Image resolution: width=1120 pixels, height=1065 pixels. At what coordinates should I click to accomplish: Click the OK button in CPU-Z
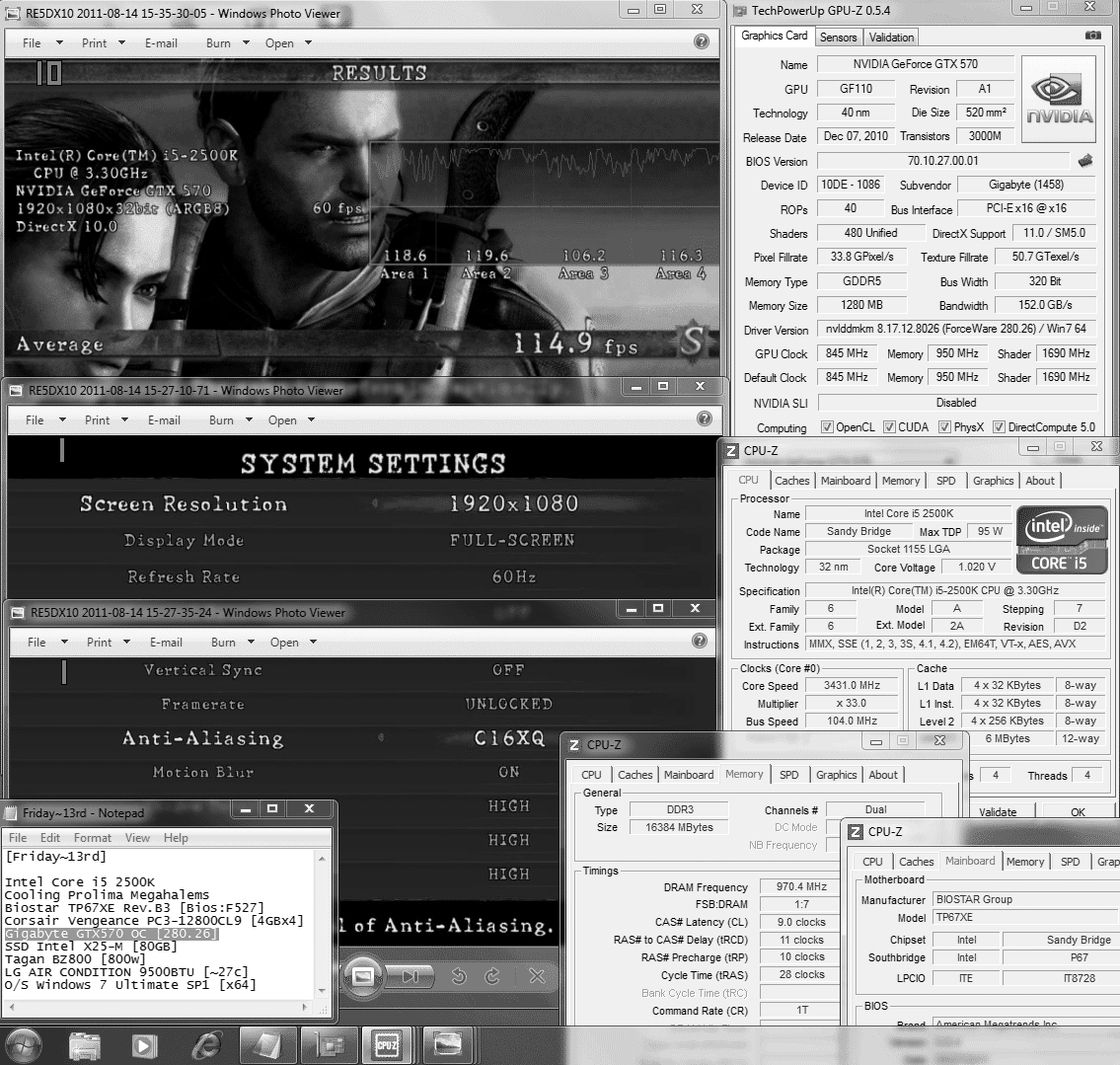tap(1078, 811)
